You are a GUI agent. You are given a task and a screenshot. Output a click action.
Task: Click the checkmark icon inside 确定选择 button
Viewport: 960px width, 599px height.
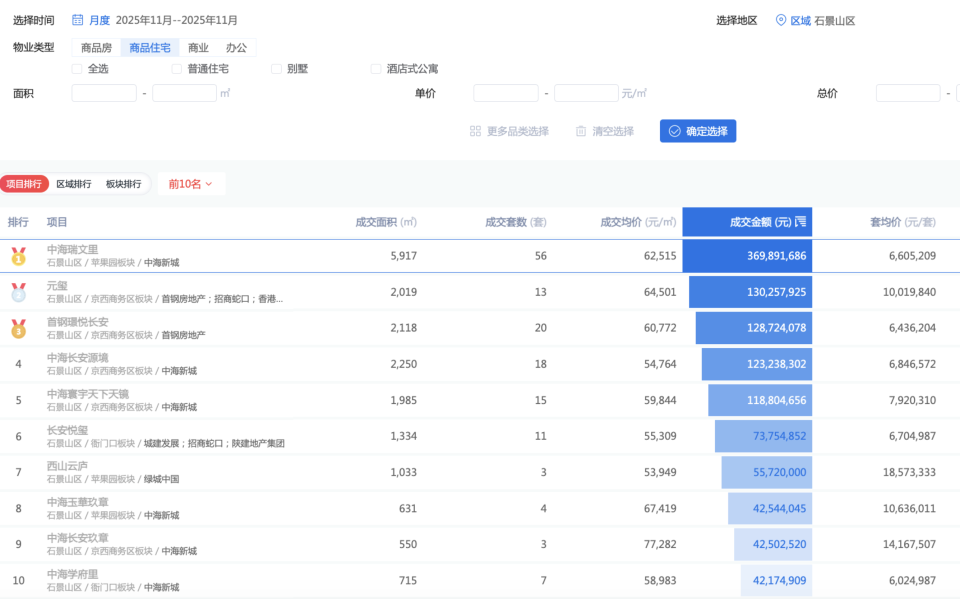[677, 130]
